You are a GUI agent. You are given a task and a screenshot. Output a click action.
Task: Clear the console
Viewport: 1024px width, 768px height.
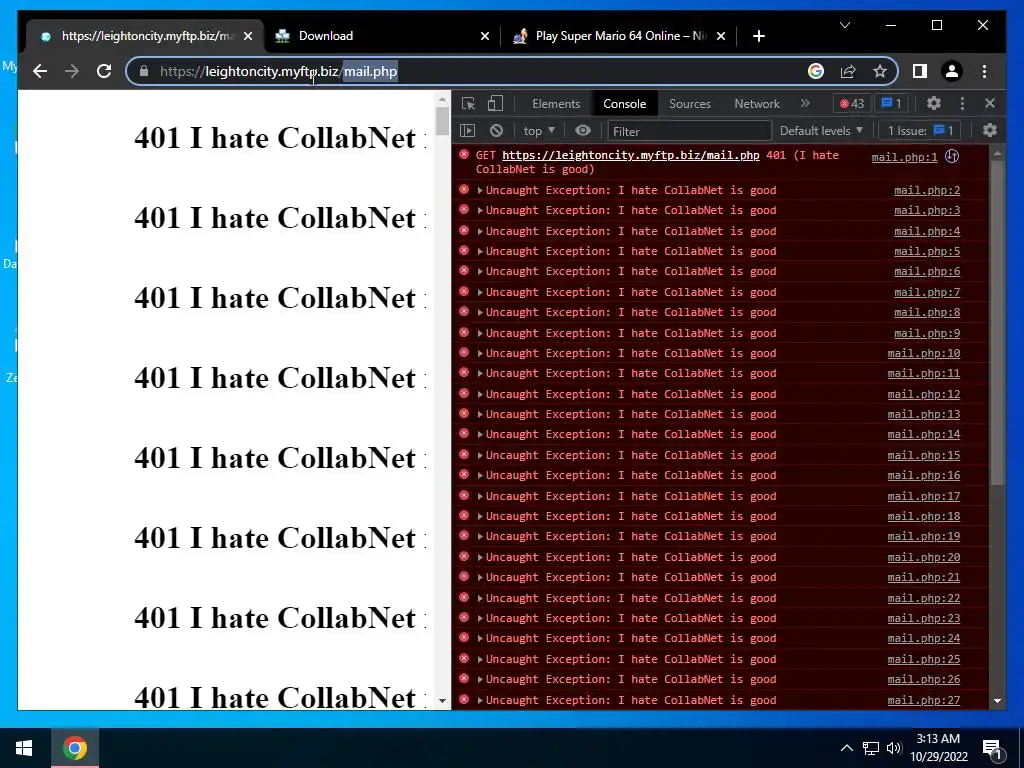(496, 131)
